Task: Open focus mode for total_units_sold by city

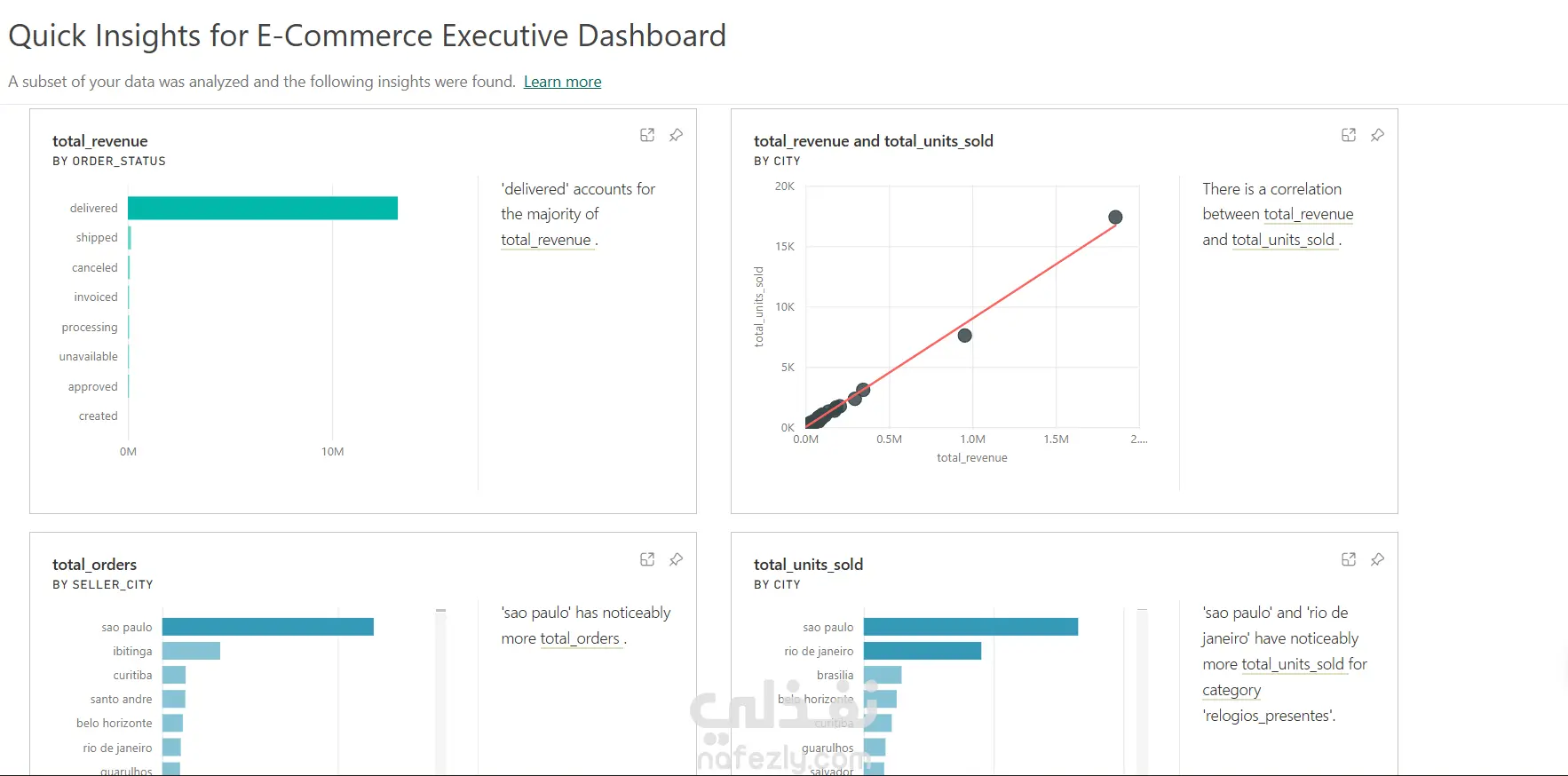Action: [x=1349, y=559]
